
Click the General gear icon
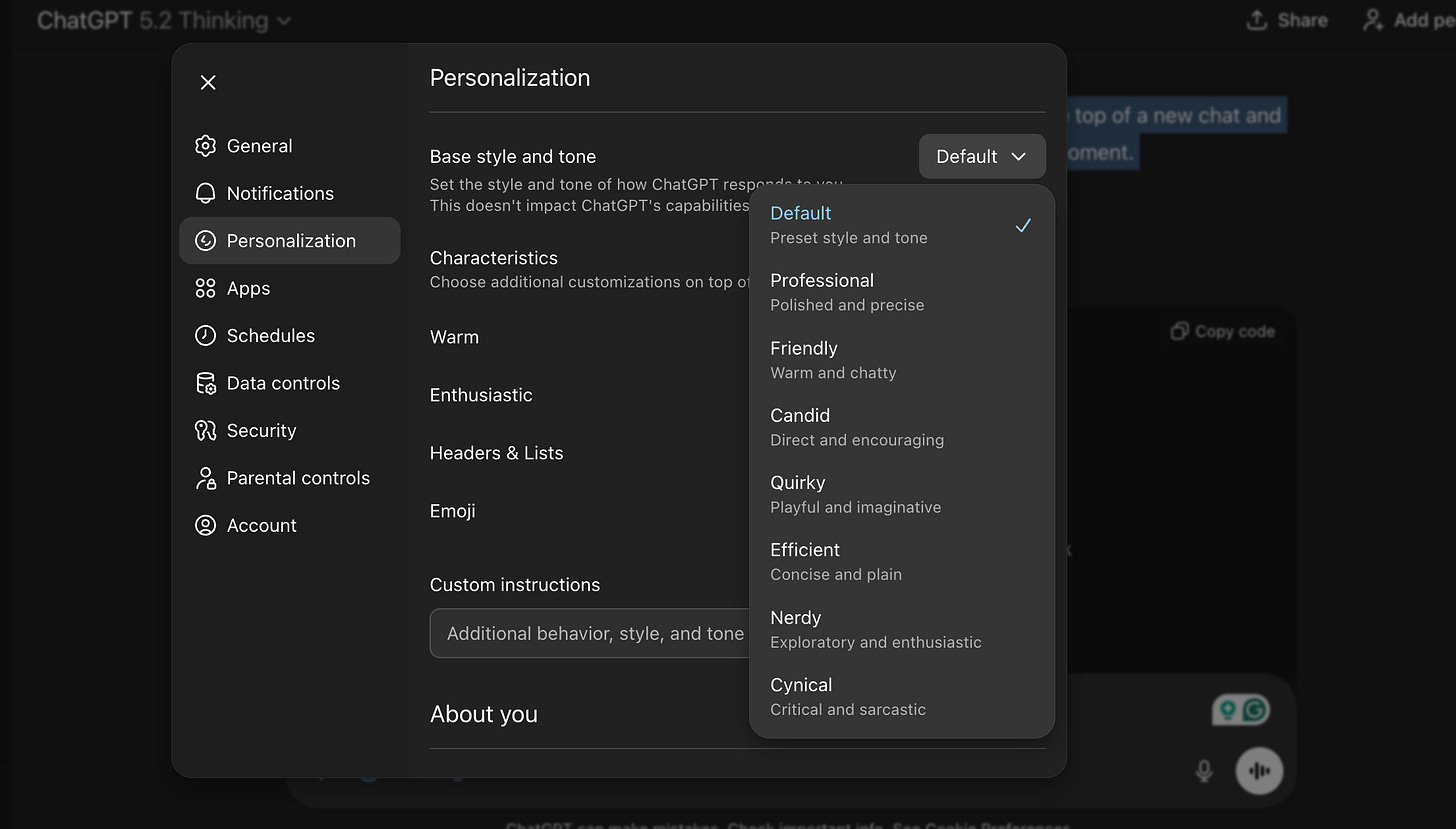coord(205,146)
